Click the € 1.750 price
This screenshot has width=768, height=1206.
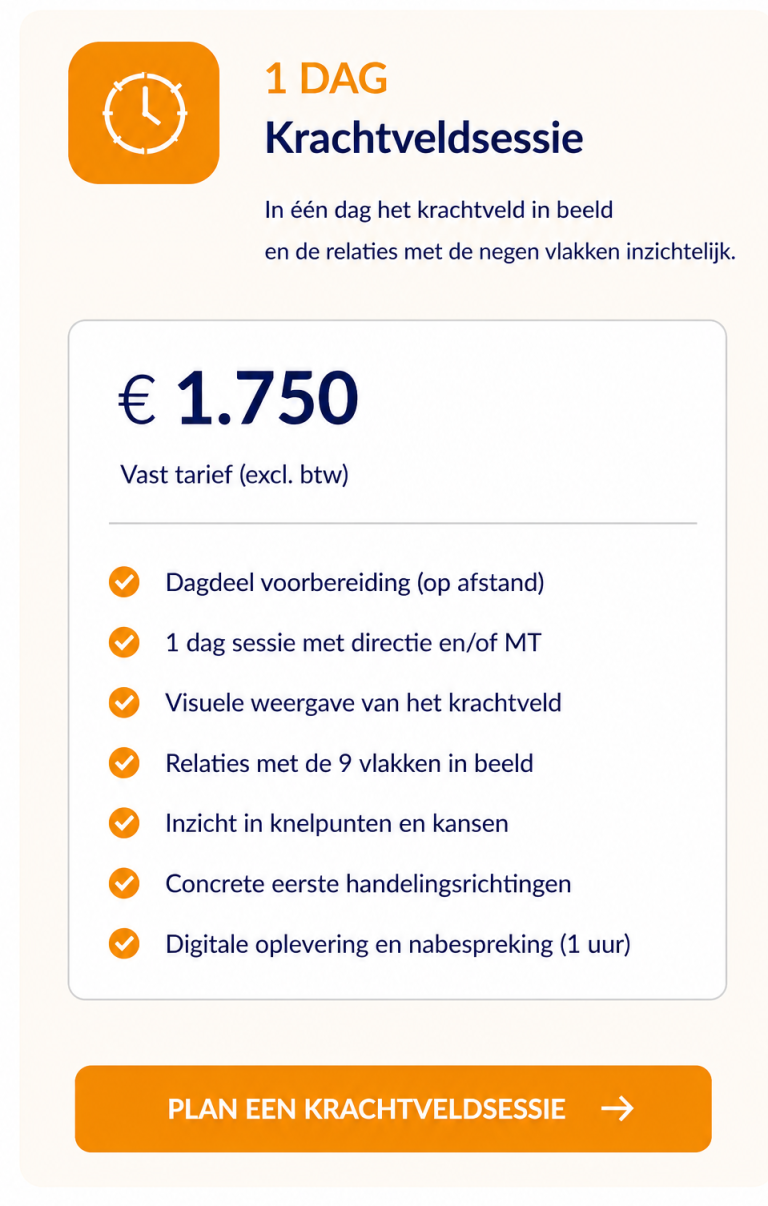238,398
